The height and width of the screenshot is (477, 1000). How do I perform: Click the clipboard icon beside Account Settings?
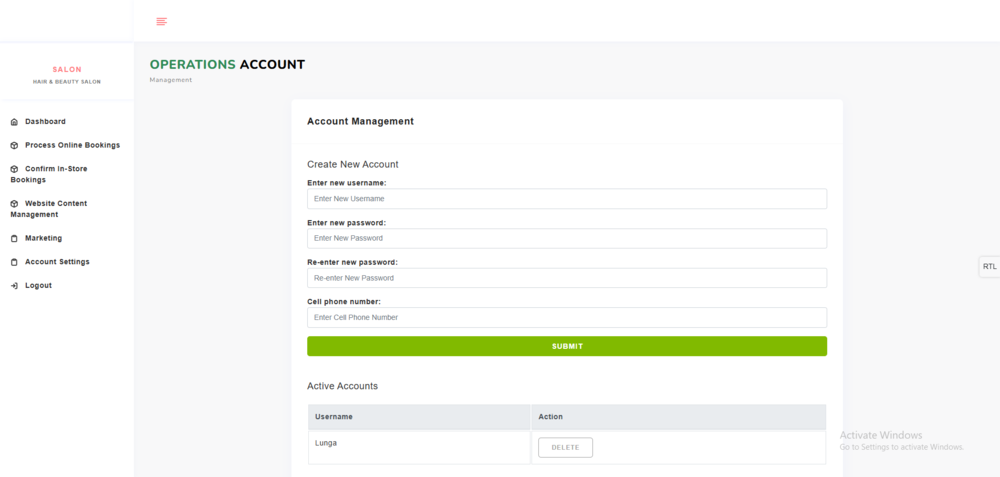point(14,262)
